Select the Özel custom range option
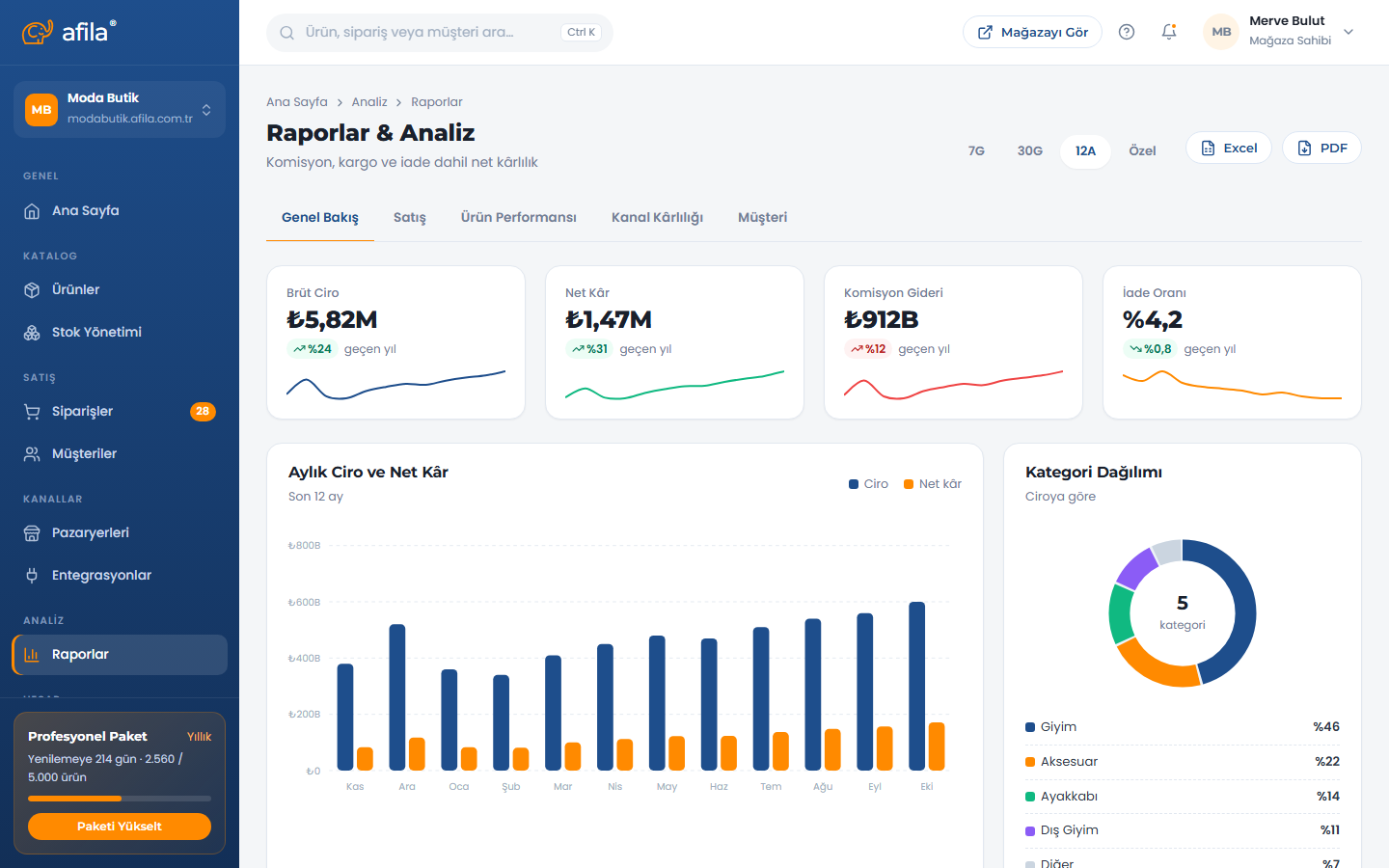Viewport: 1389px width, 868px height. point(1142,150)
